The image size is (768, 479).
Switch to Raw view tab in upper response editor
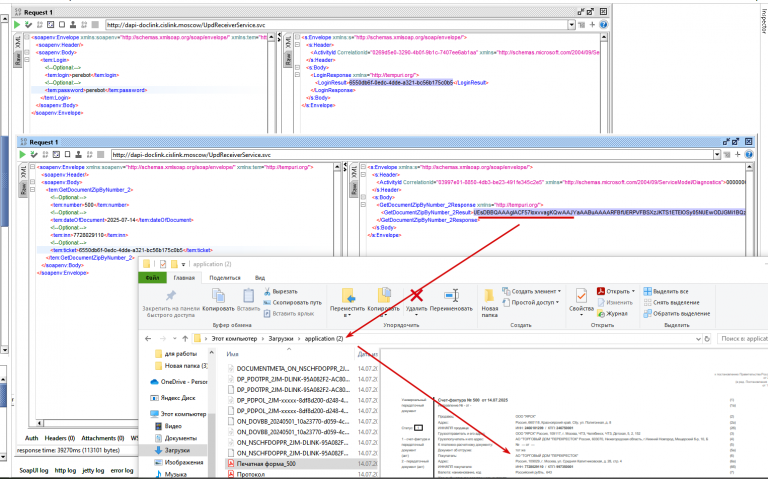click(x=288, y=59)
